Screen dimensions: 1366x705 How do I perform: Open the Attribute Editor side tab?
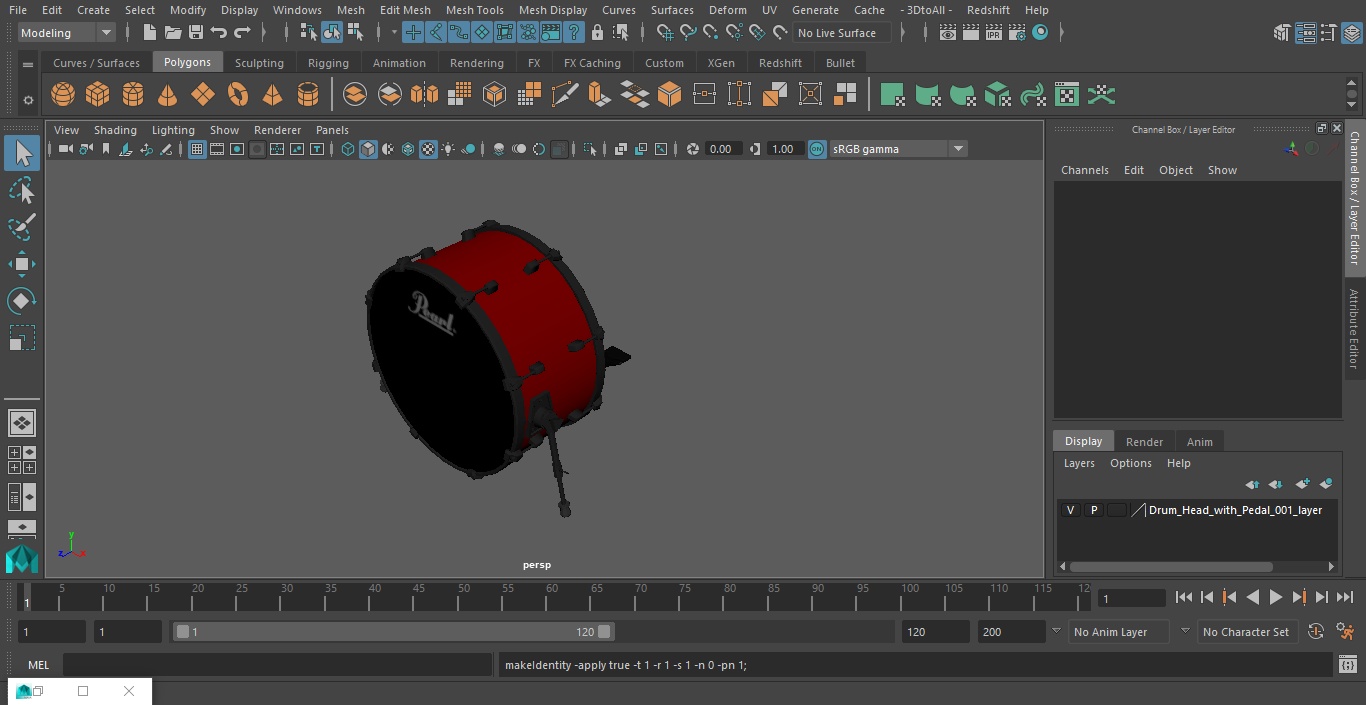(1354, 330)
